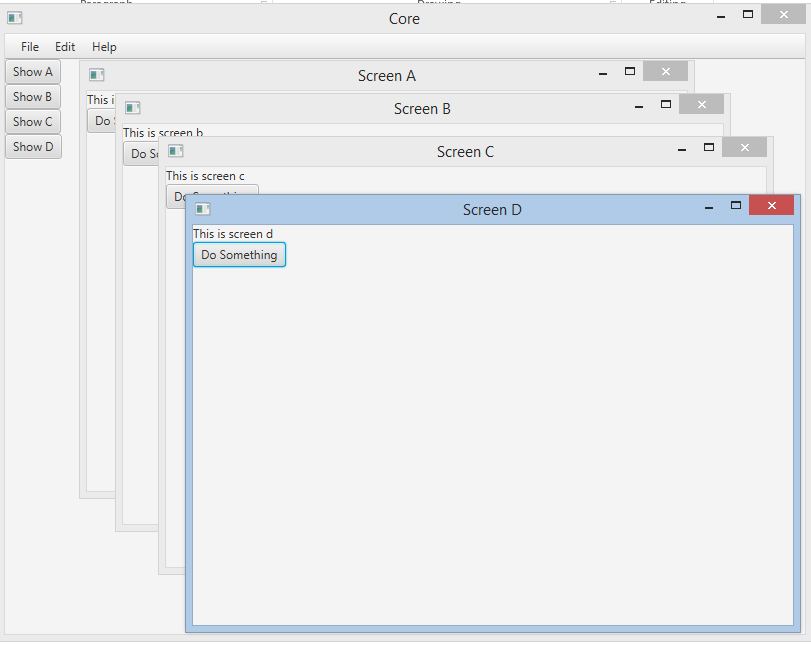The width and height of the screenshot is (811, 645).
Task: Click the Screen A window icon
Action: click(97, 75)
